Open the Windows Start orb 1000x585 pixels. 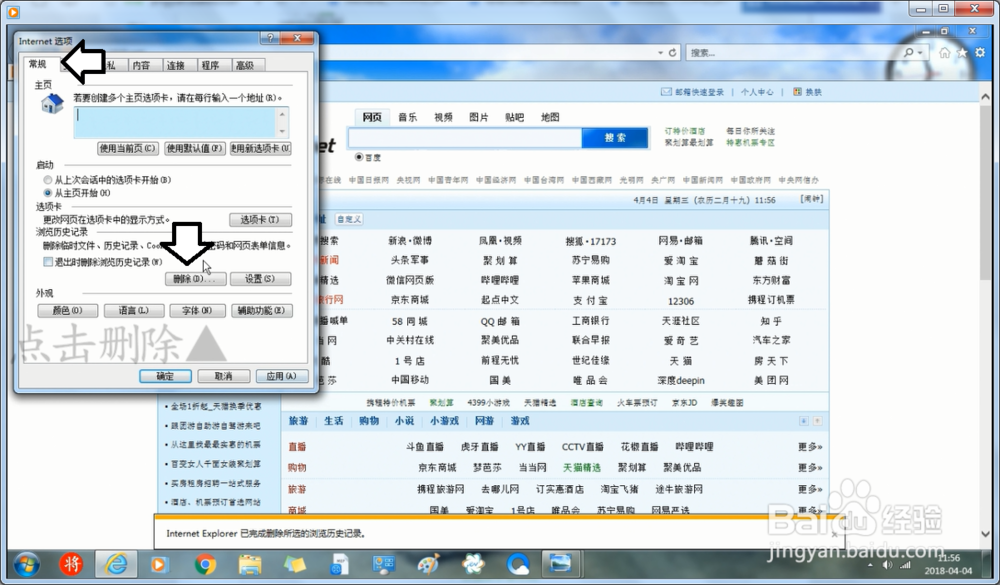tap(26, 565)
